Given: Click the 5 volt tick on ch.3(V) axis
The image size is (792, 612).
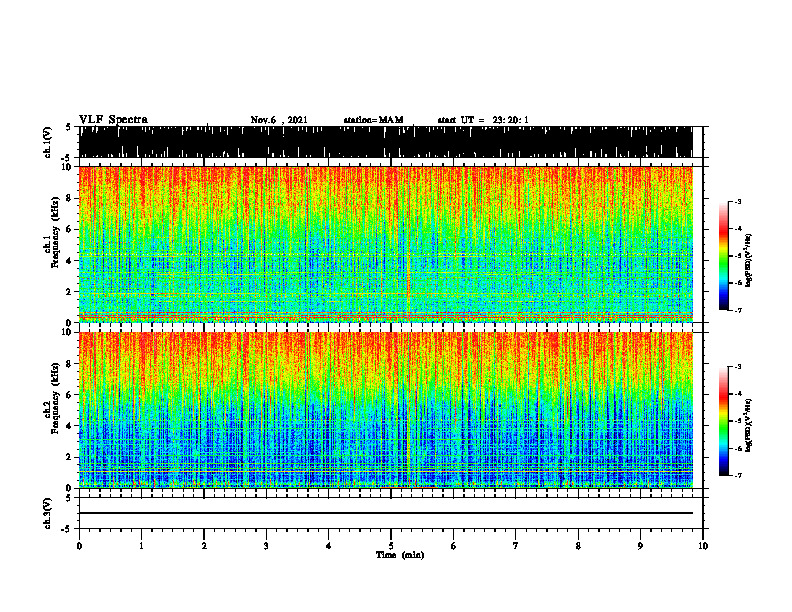Looking at the screenshot, I should coord(68,498).
